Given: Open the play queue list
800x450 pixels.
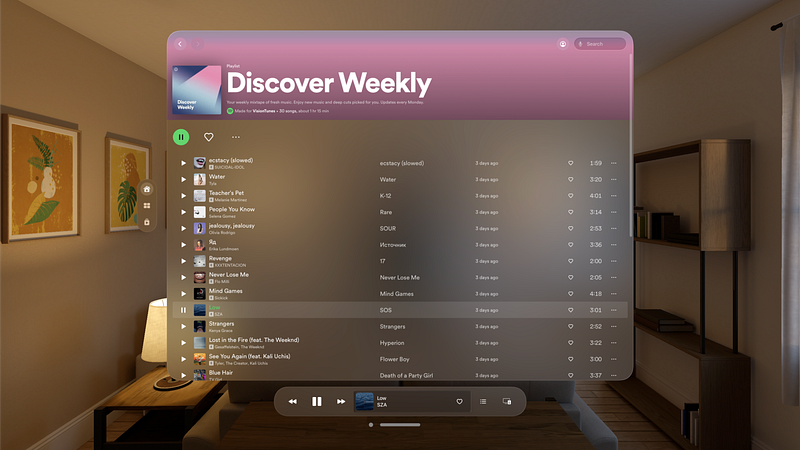Looking at the screenshot, I should (x=483, y=402).
